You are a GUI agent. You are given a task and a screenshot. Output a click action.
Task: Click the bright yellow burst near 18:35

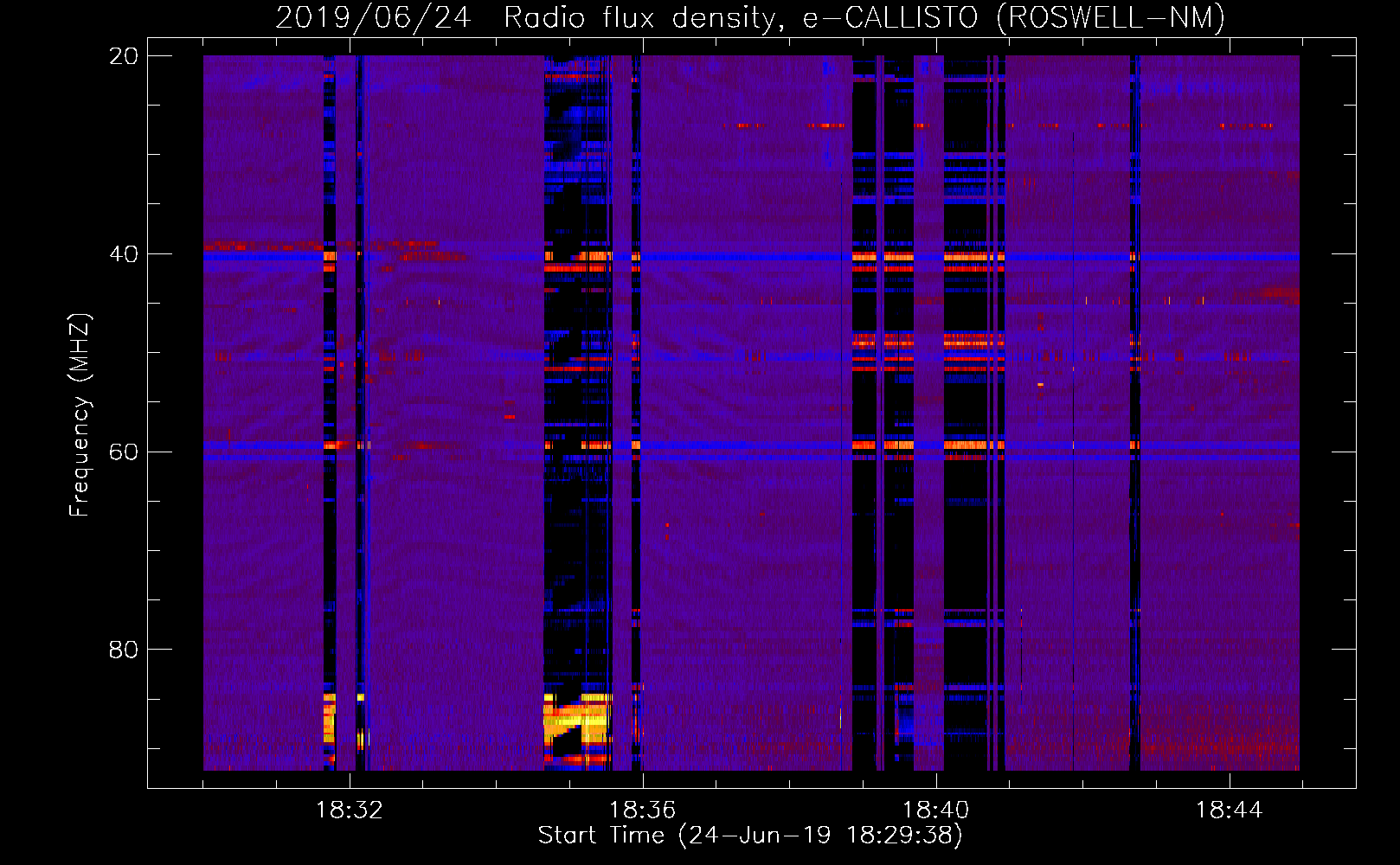pos(576,720)
